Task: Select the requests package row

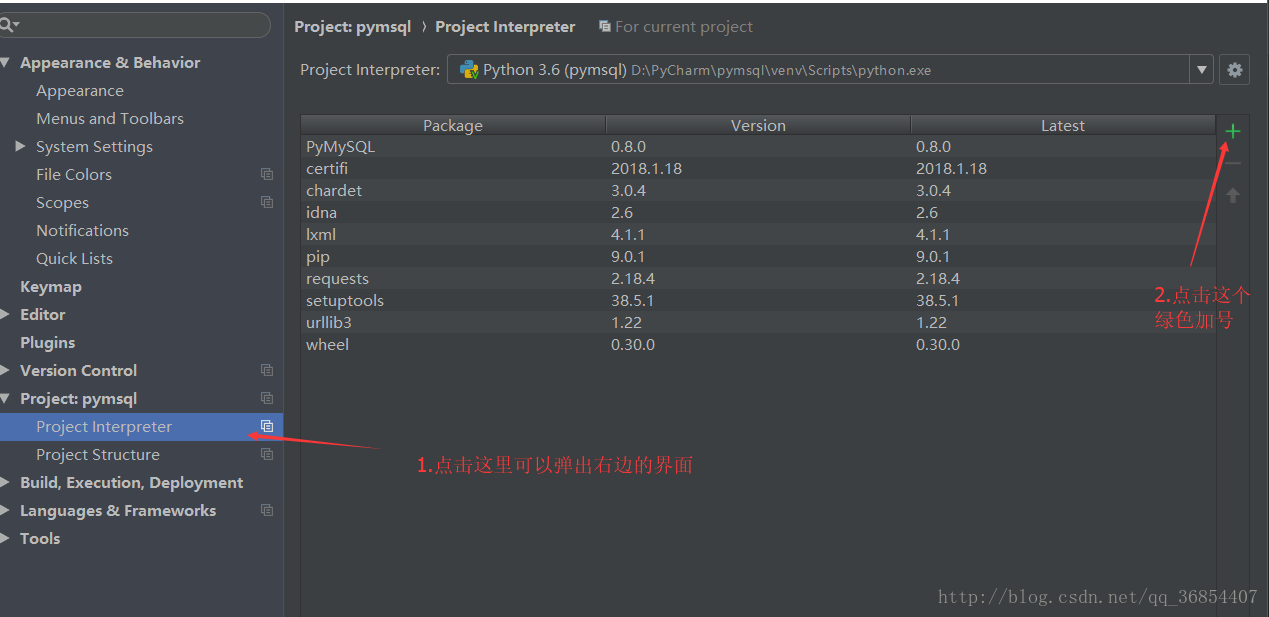Action: 758,278
